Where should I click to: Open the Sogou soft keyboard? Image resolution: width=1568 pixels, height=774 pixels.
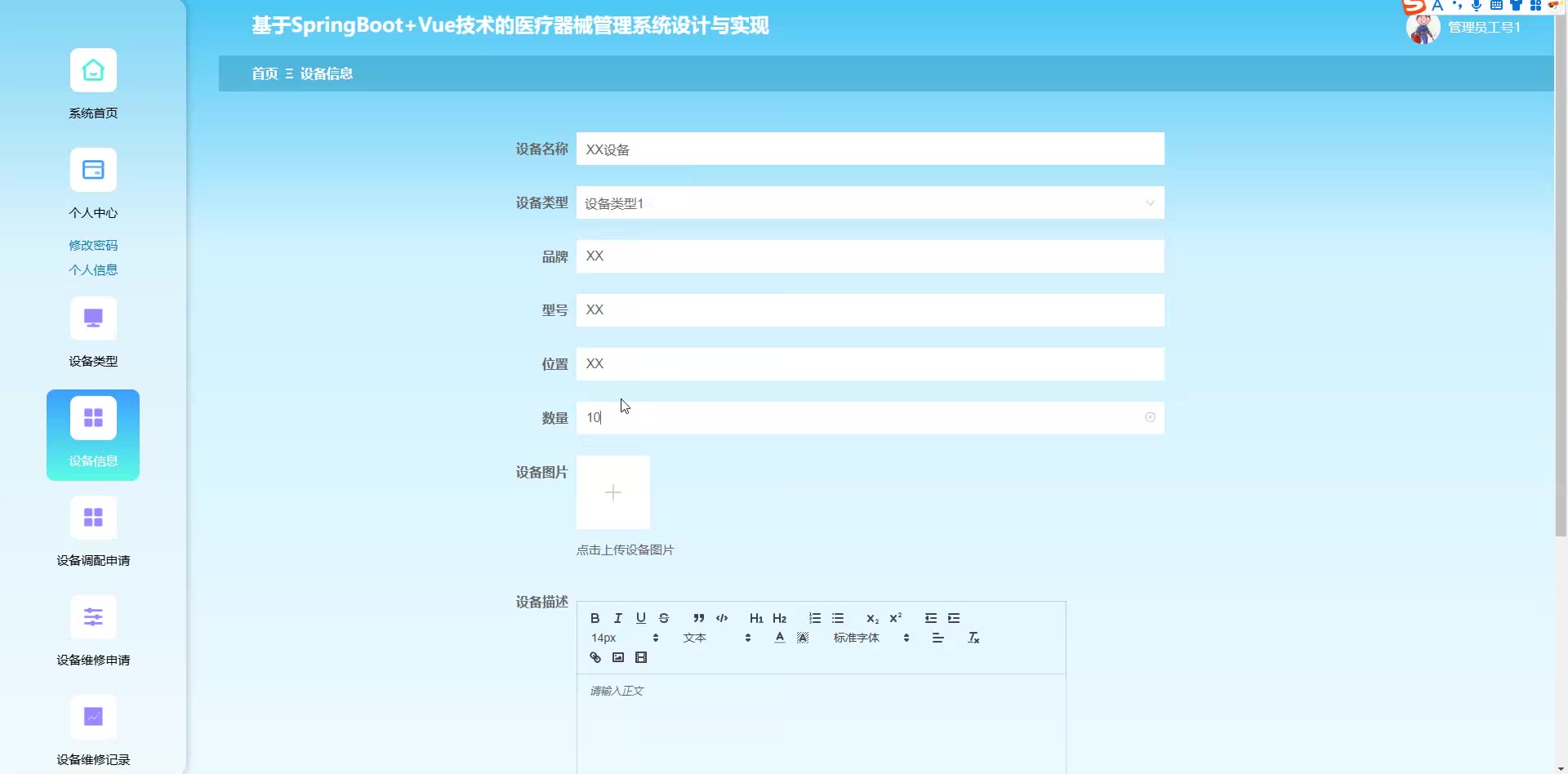pyautogui.click(x=1496, y=5)
